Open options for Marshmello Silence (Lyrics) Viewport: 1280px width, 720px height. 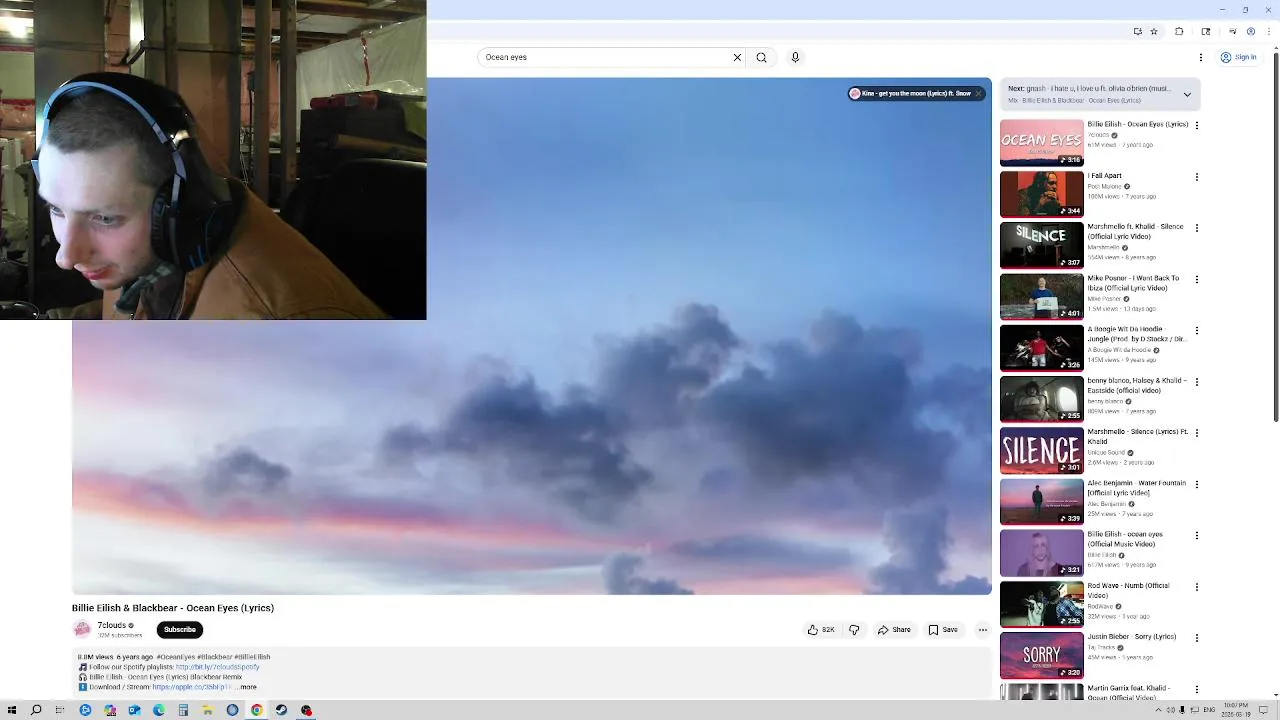(1196, 433)
